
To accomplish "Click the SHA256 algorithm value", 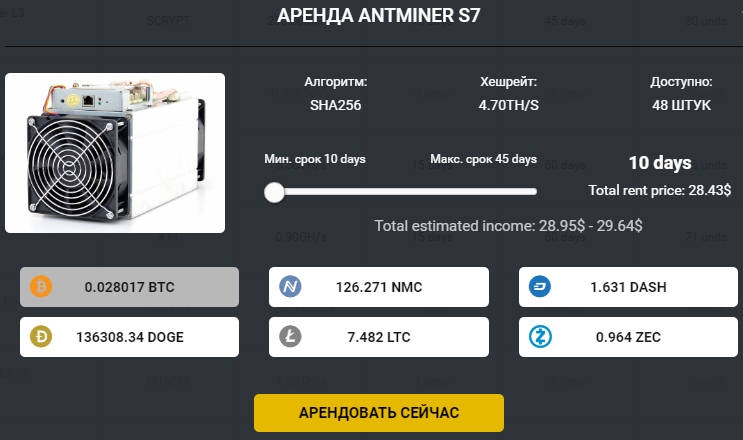I will coord(335,104).
